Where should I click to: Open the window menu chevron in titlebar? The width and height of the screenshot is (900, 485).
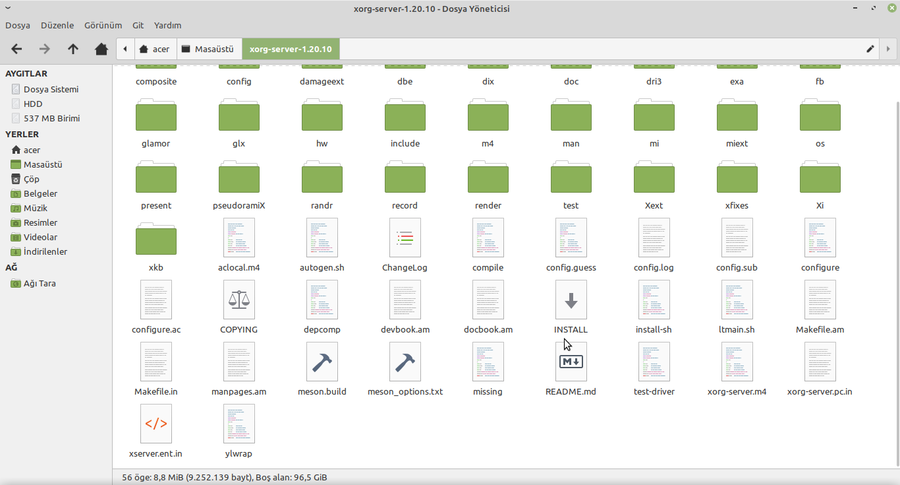pyautogui.click(x=7, y=8)
